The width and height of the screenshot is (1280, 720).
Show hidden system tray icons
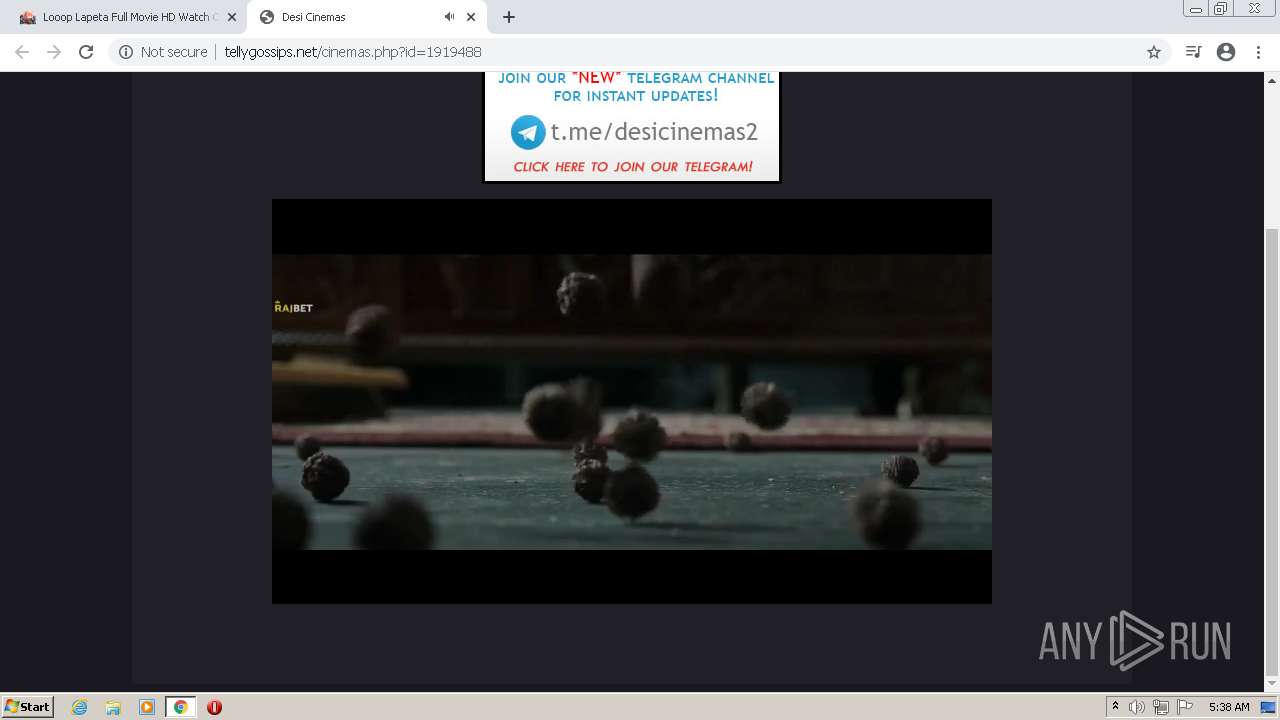pyautogui.click(x=1115, y=707)
